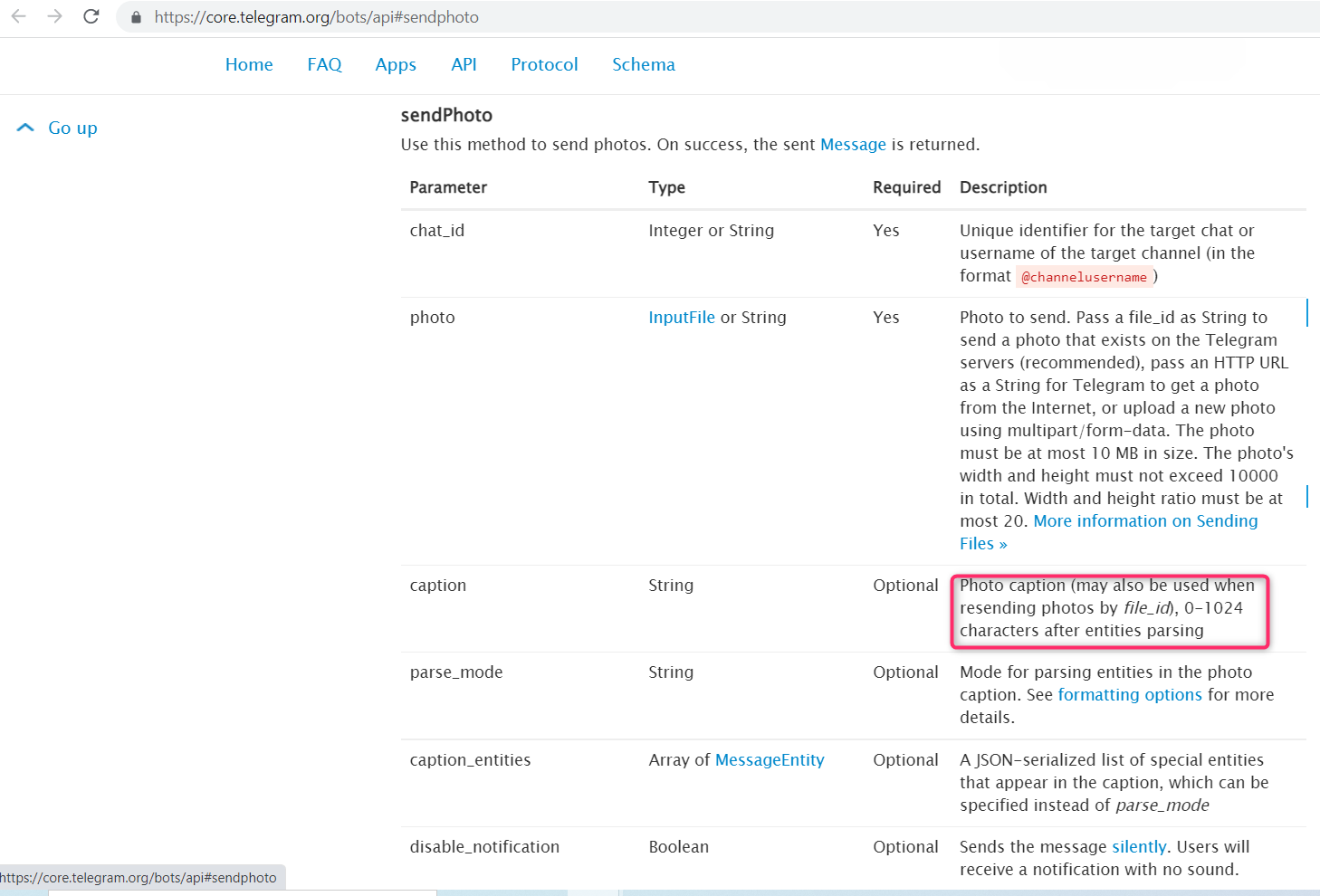Click the Boolean type cell
Viewport: 1320px width, 896px height.
tap(679, 846)
